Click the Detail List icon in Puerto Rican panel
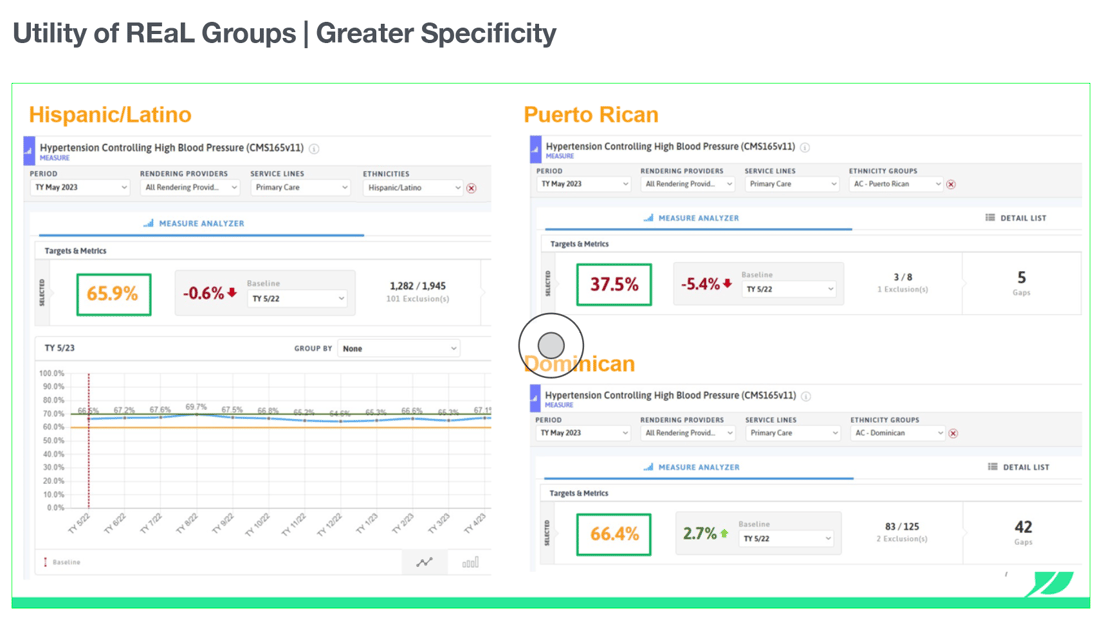 click(x=990, y=218)
